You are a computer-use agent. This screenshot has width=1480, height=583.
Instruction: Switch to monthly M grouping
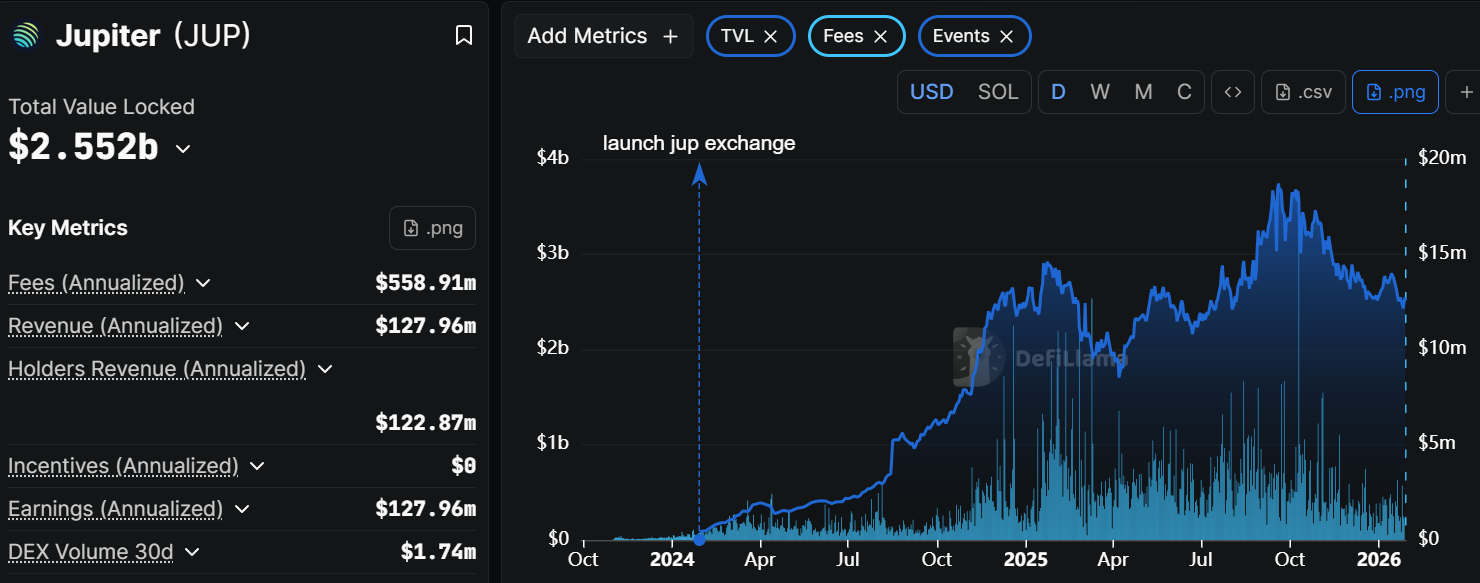(1143, 92)
